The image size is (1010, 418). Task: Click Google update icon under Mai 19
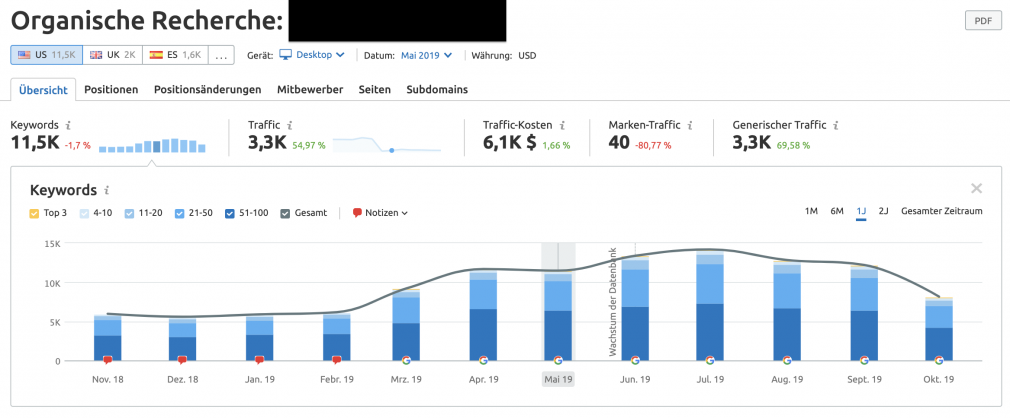(x=558, y=360)
